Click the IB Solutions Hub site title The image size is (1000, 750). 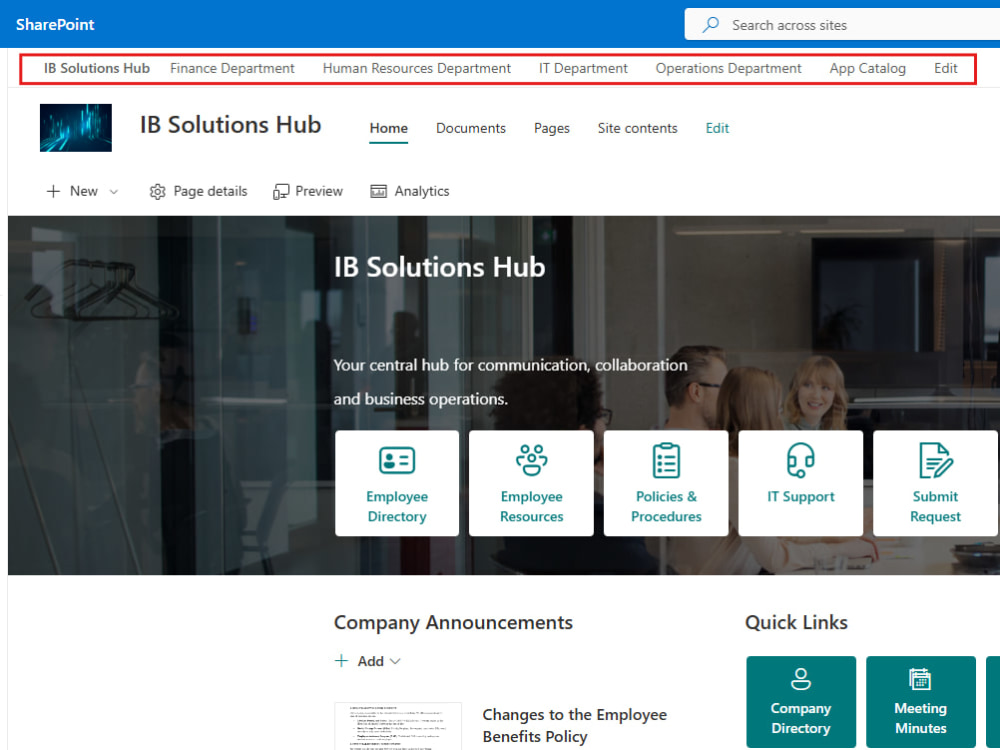click(x=230, y=125)
